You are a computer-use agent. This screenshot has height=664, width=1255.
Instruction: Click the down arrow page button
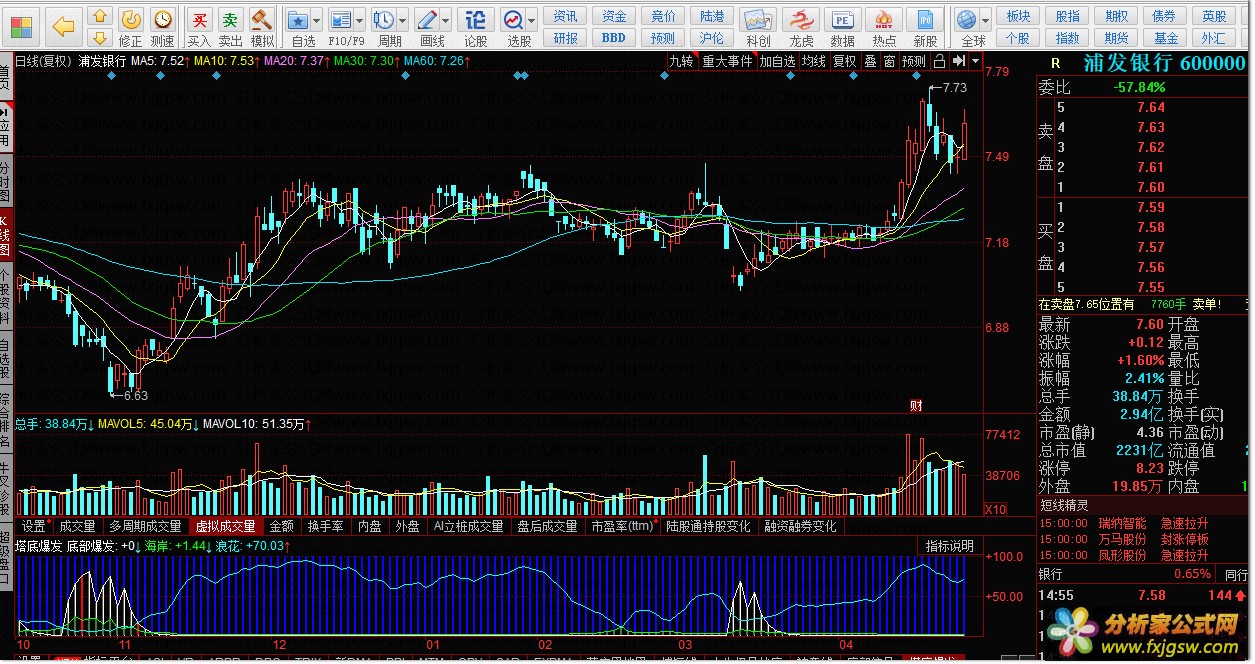tap(100, 37)
